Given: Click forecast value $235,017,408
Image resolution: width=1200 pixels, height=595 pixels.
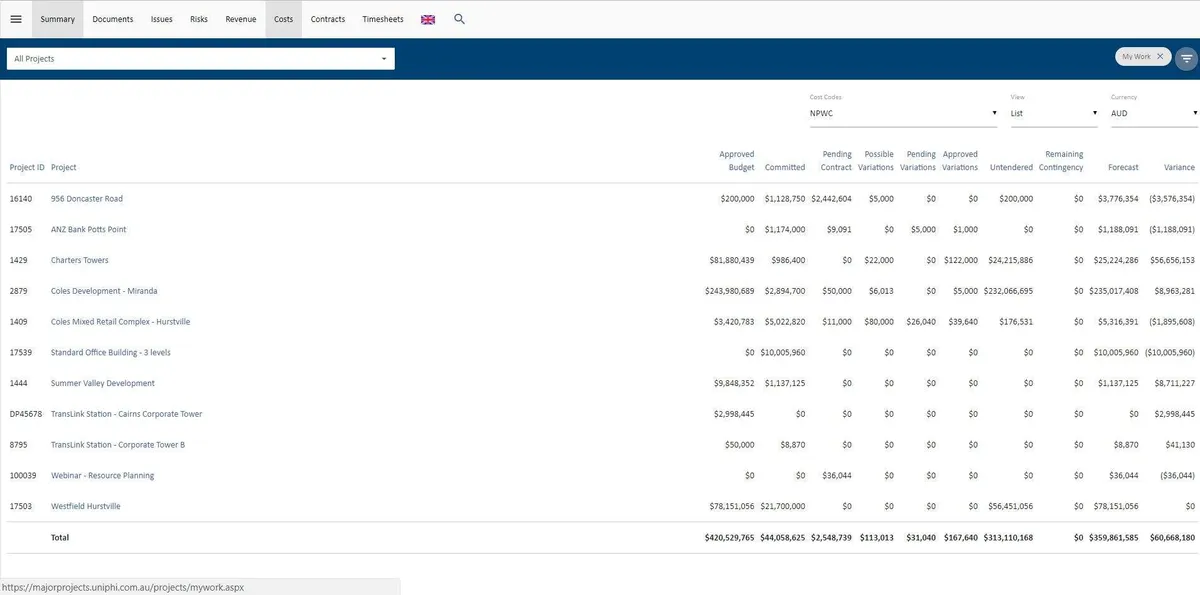Looking at the screenshot, I should pyautogui.click(x=1112, y=291).
